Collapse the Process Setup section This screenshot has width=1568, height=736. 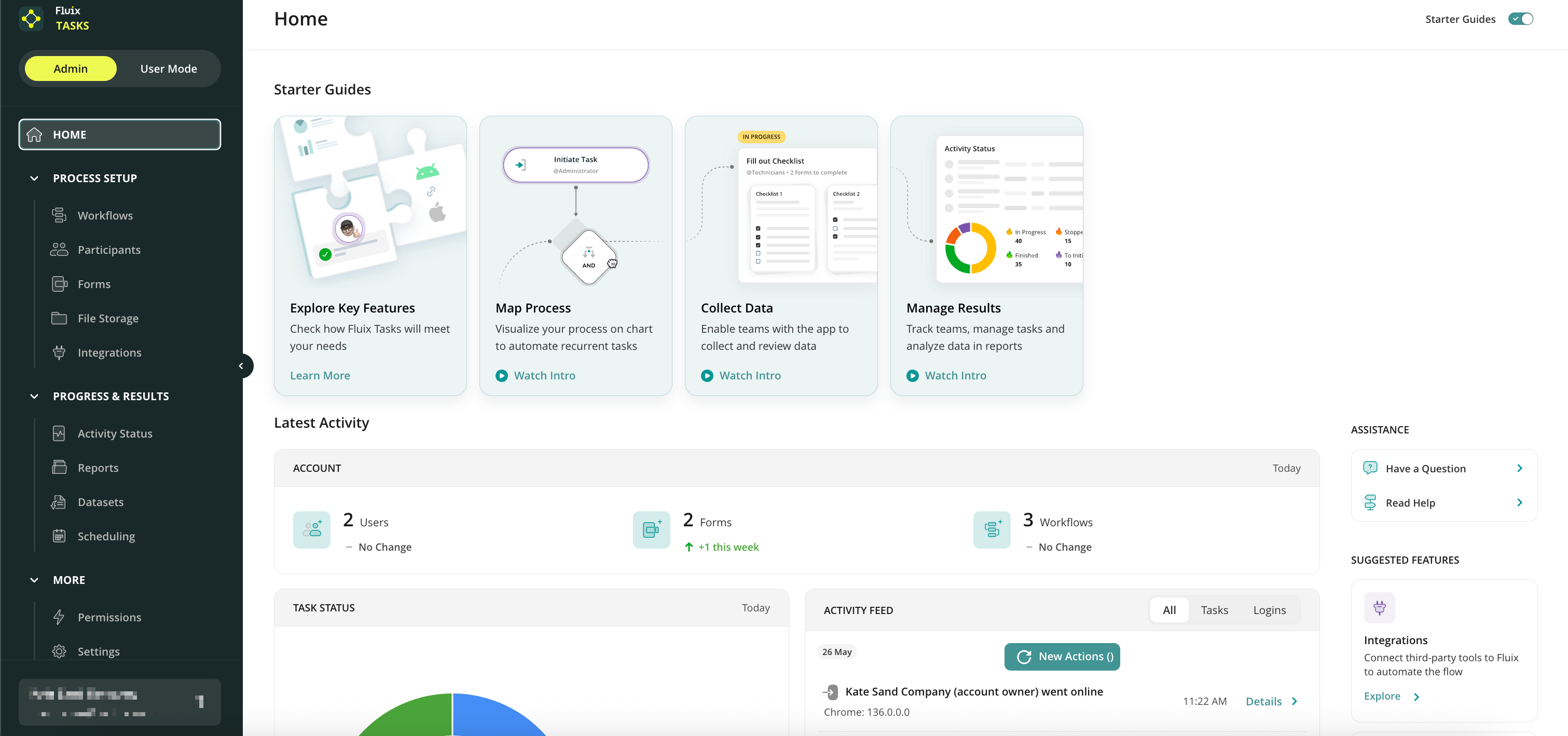click(x=34, y=179)
